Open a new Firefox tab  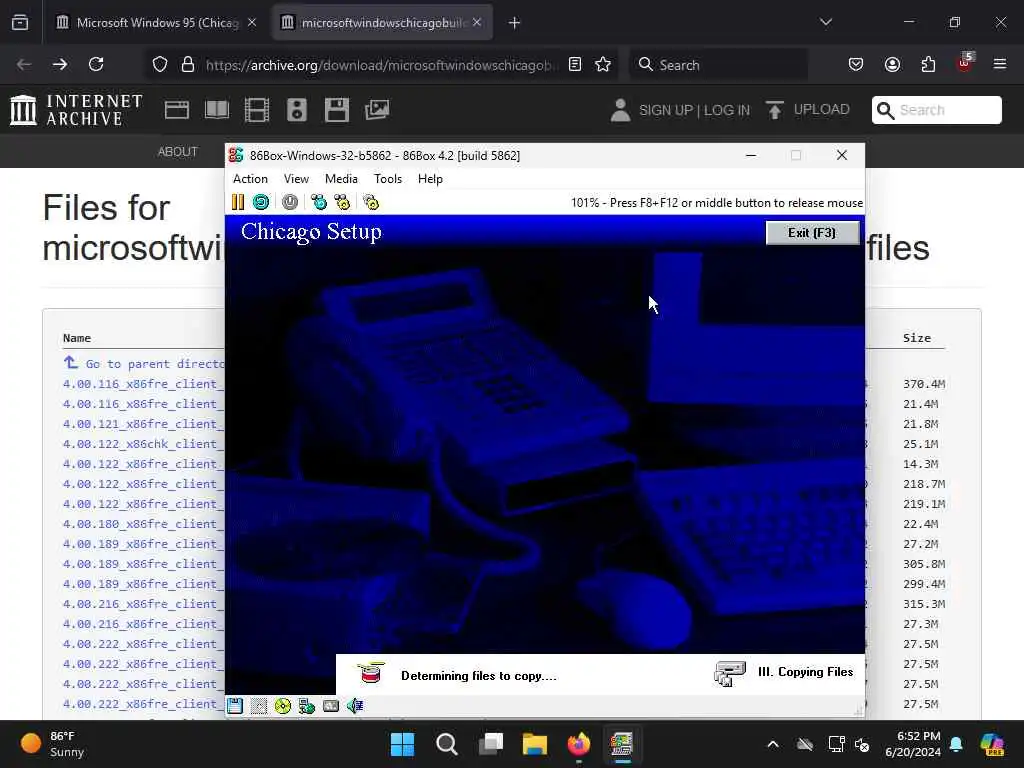tap(514, 23)
